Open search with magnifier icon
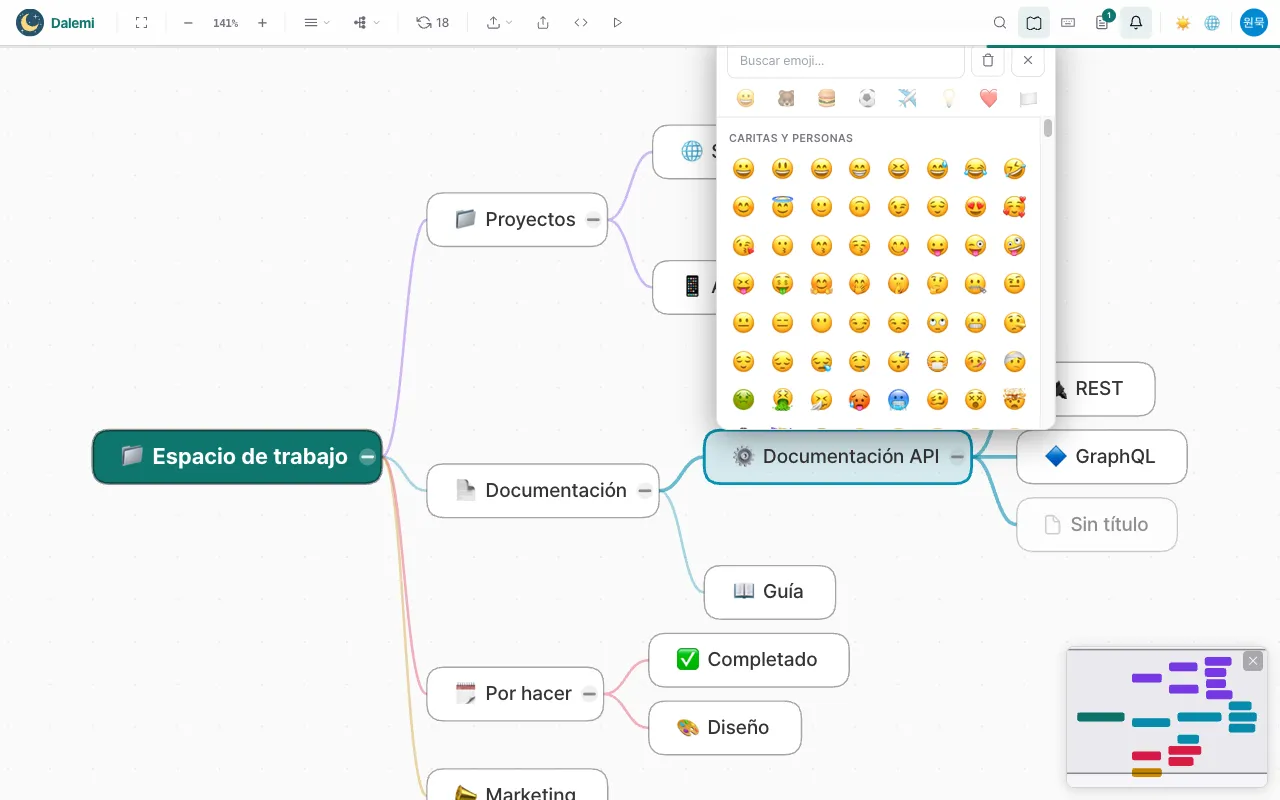1280x800 pixels. click(1000, 22)
